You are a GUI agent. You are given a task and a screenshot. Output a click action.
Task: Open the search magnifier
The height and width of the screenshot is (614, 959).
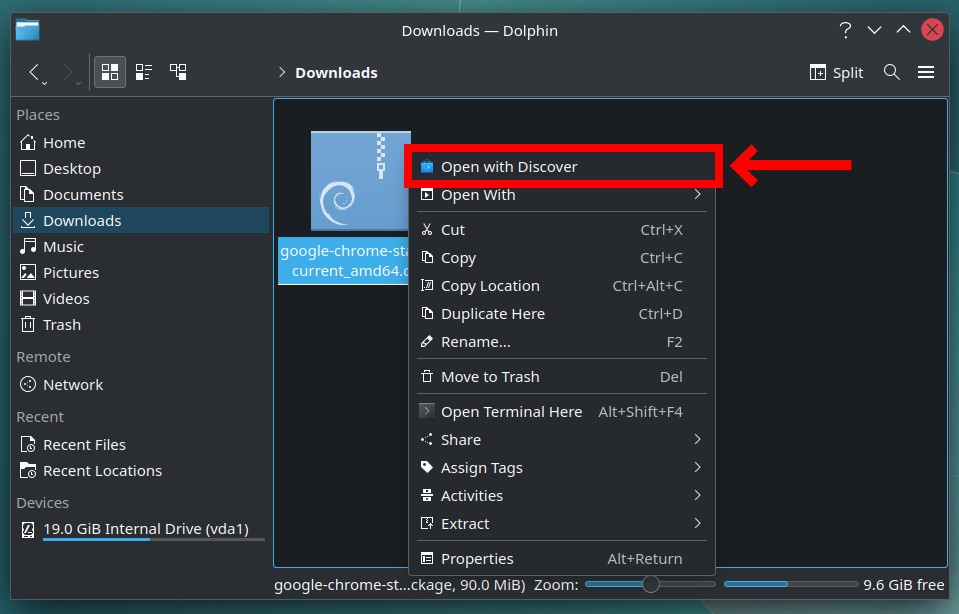[x=891, y=72]
